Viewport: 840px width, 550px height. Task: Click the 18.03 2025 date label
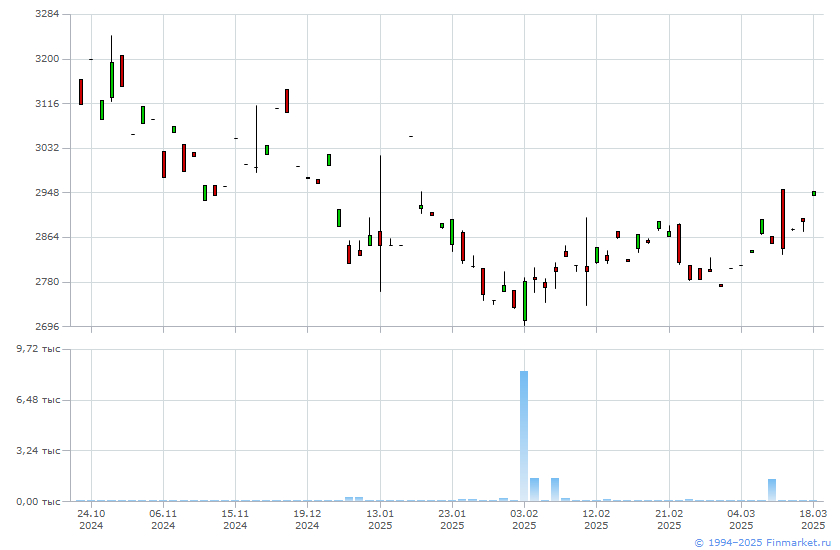pyautogui.click(x=813, y=518)
